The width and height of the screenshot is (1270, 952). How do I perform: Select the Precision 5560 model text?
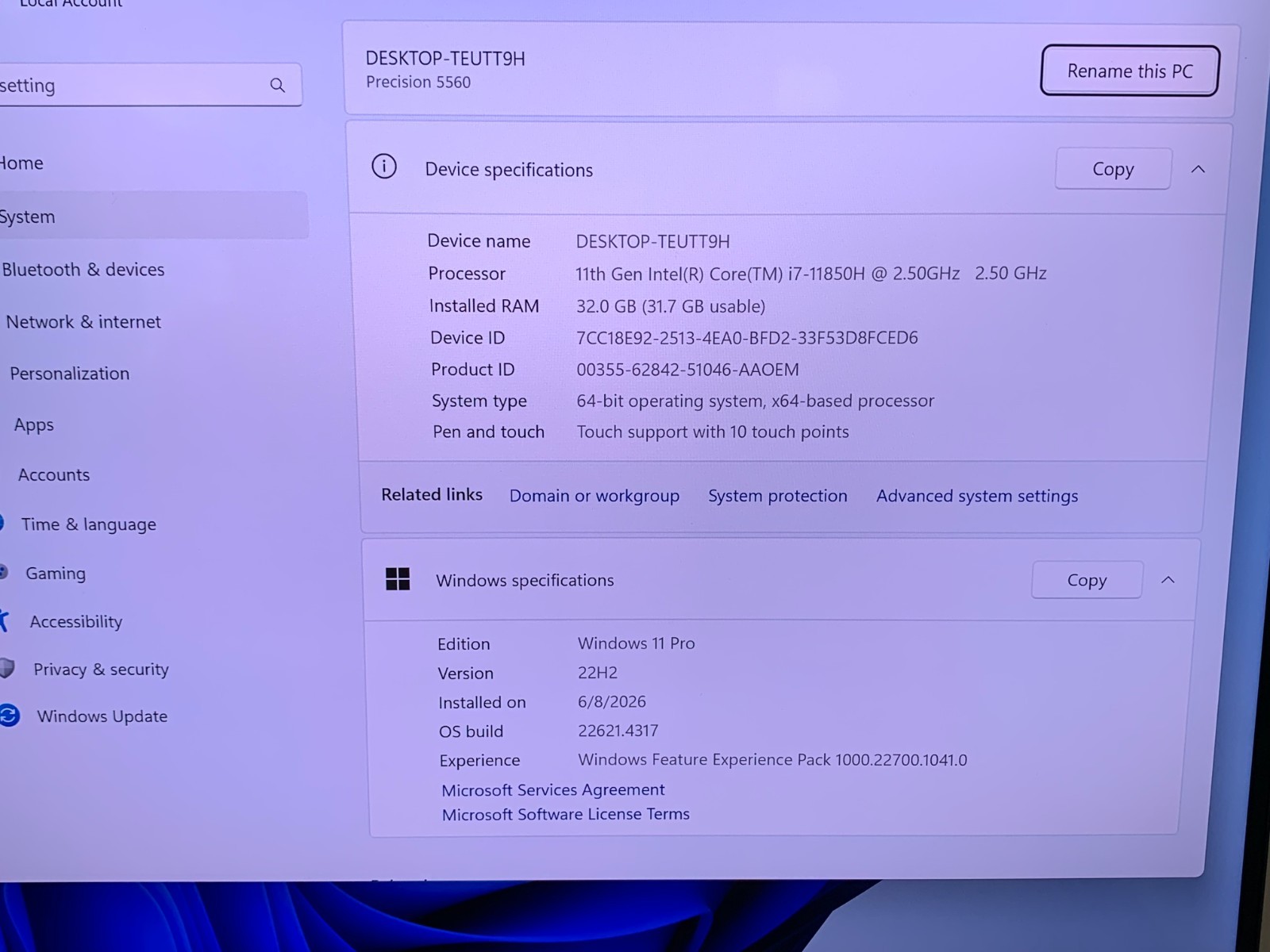418,83
